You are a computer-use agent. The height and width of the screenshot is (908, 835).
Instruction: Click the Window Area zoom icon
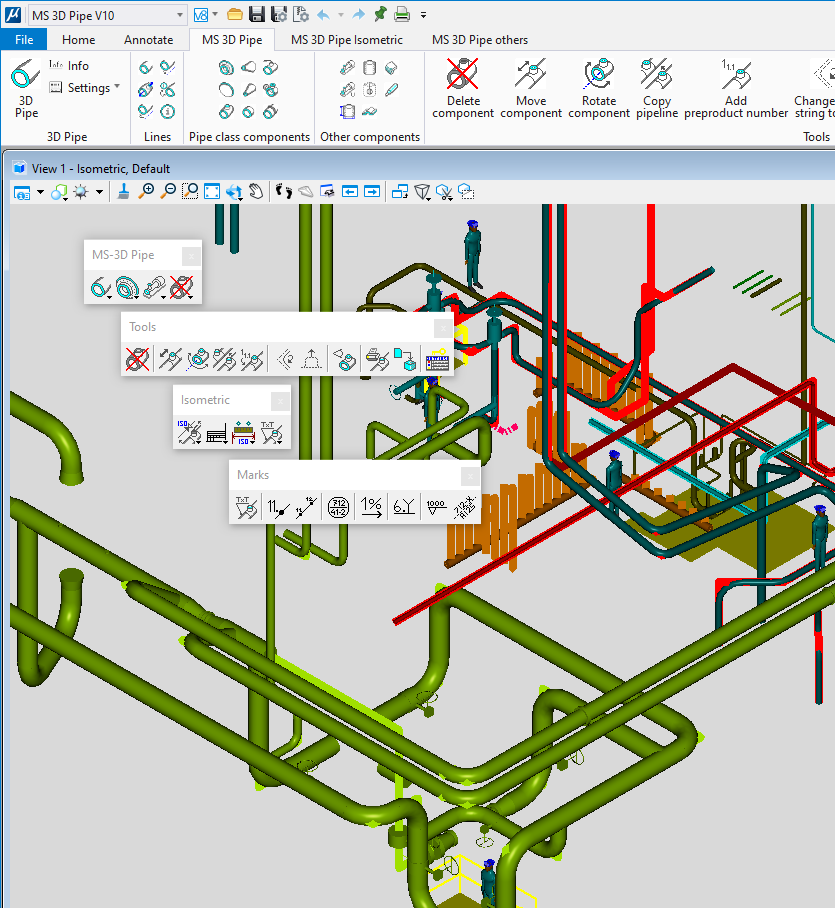coord(190,192)
